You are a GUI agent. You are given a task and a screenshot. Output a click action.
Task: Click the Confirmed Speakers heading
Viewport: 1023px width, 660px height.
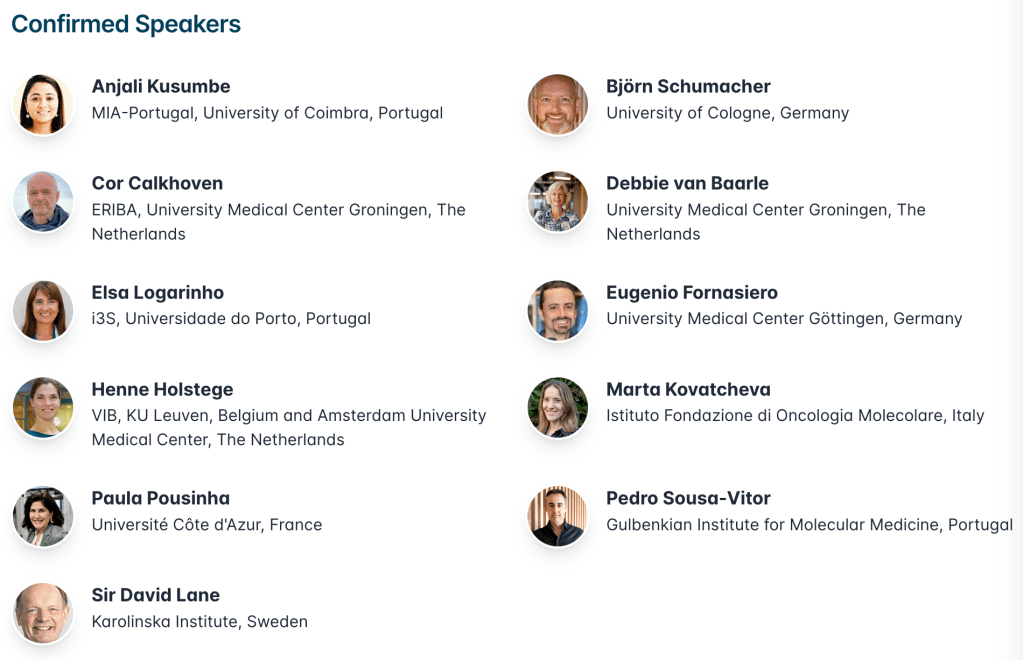pyautogui.click(x=126, y=24)
